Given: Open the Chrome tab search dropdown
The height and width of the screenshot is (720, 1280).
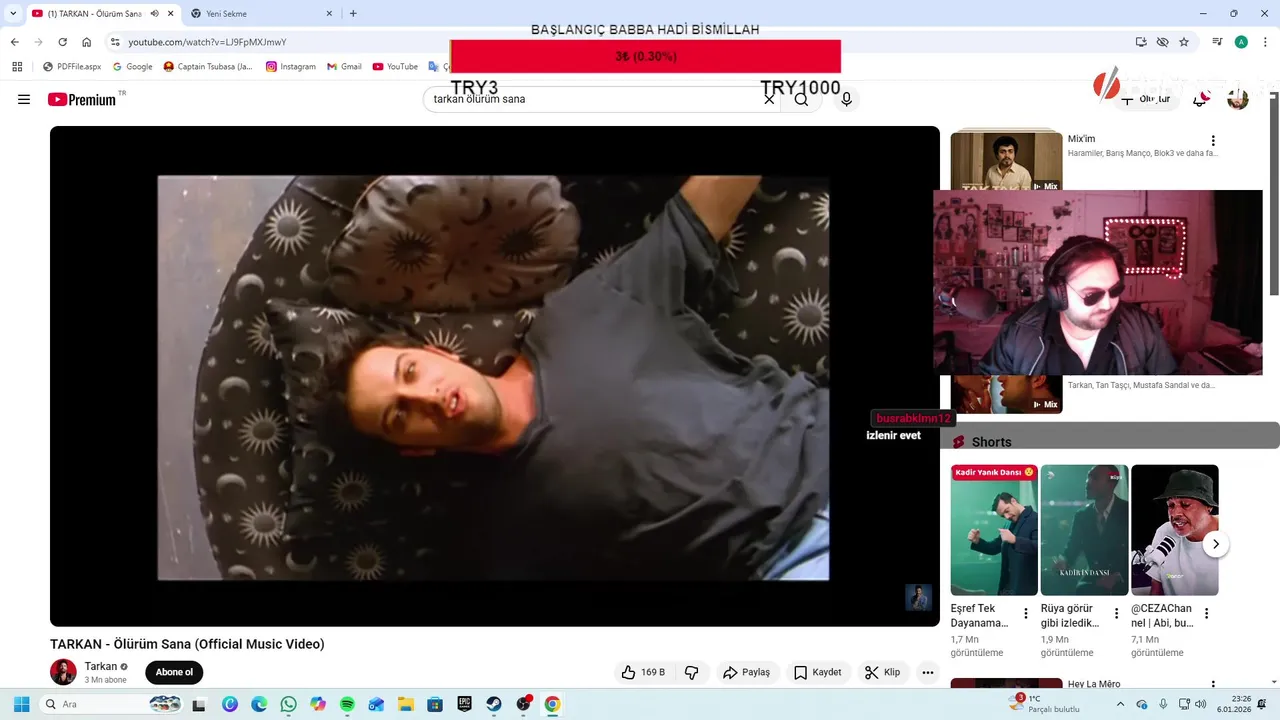Looking at the screenshot, I should (13, 14).
